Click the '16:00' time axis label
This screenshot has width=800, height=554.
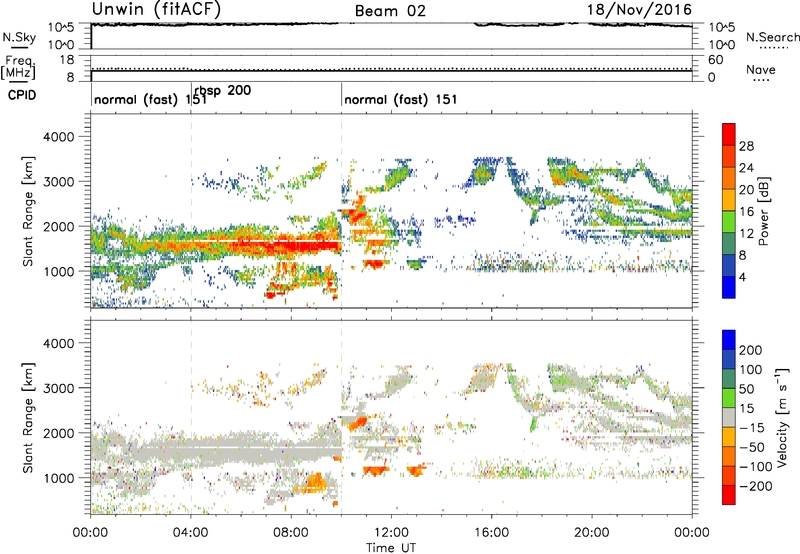click(491, 533)
